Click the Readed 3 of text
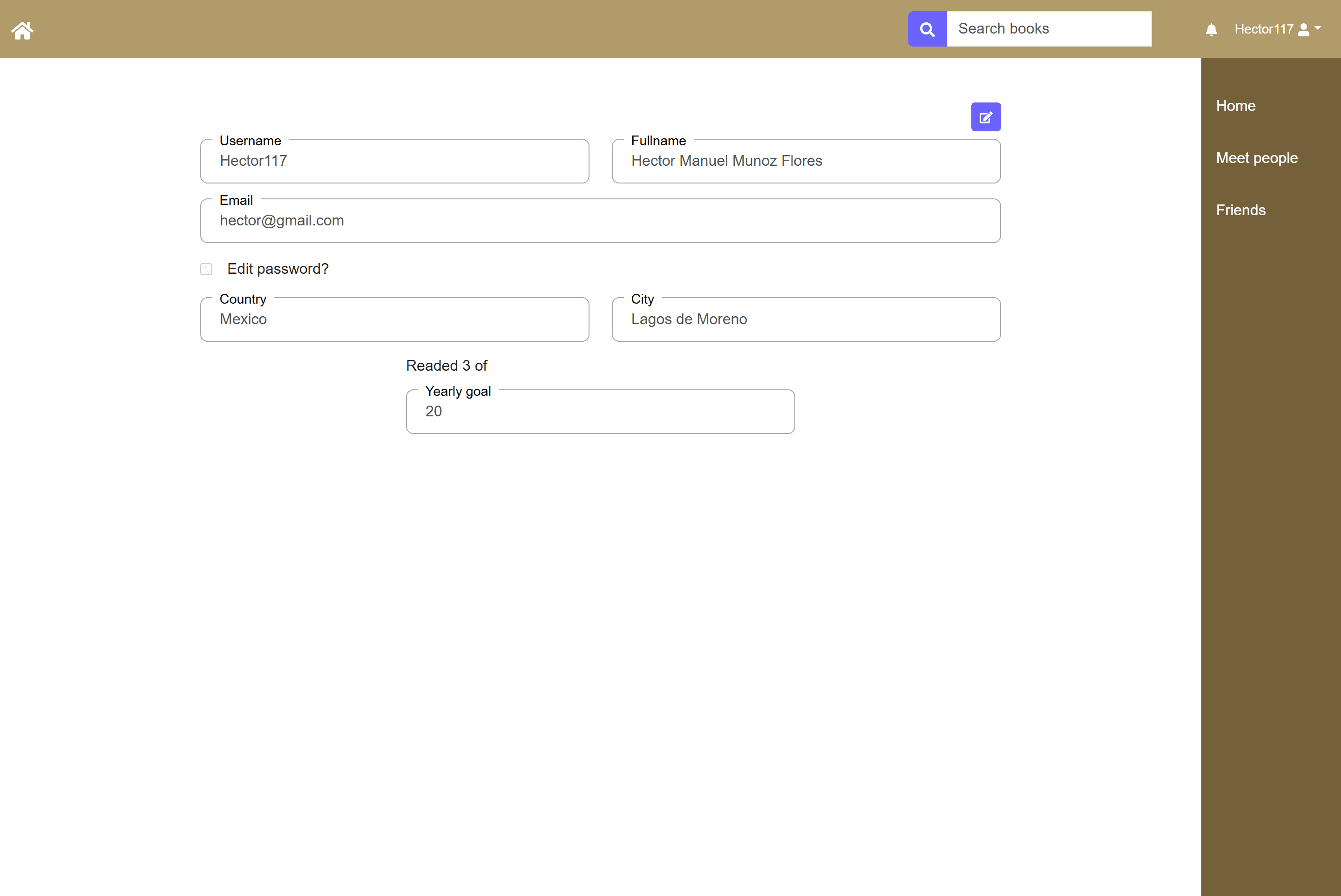This screenshot has height=896, width=1341. pyautogui.click(x=446, y=366)
